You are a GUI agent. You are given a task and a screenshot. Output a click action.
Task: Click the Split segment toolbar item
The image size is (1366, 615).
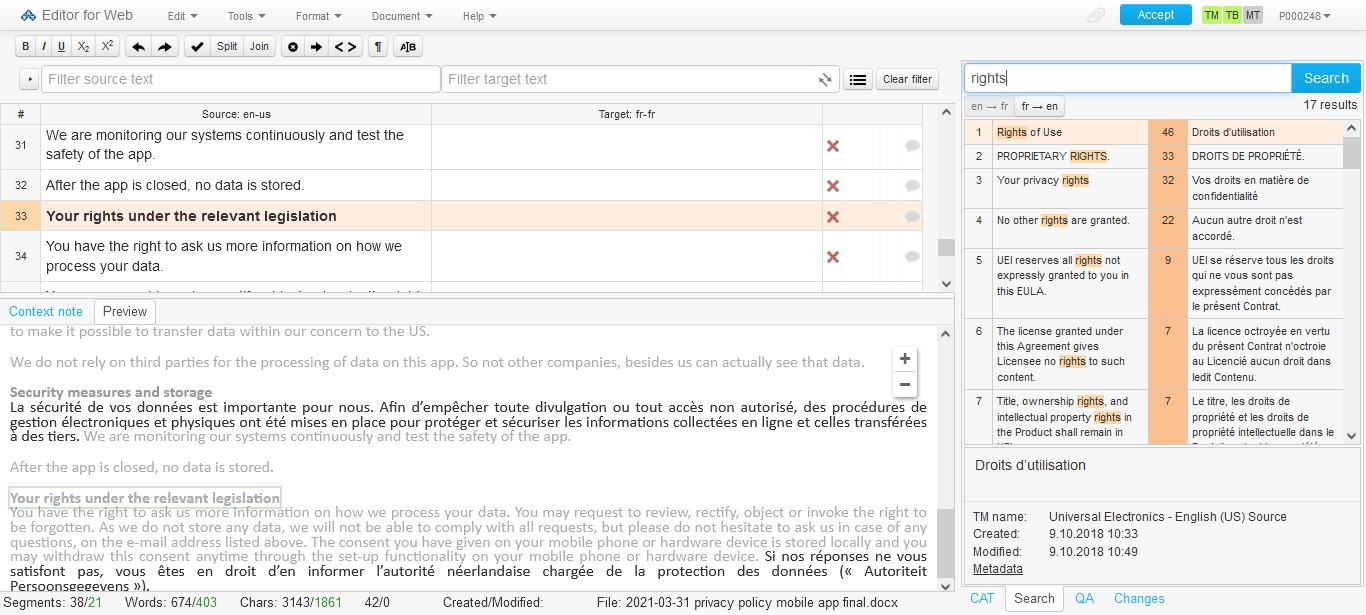[226, 46]
